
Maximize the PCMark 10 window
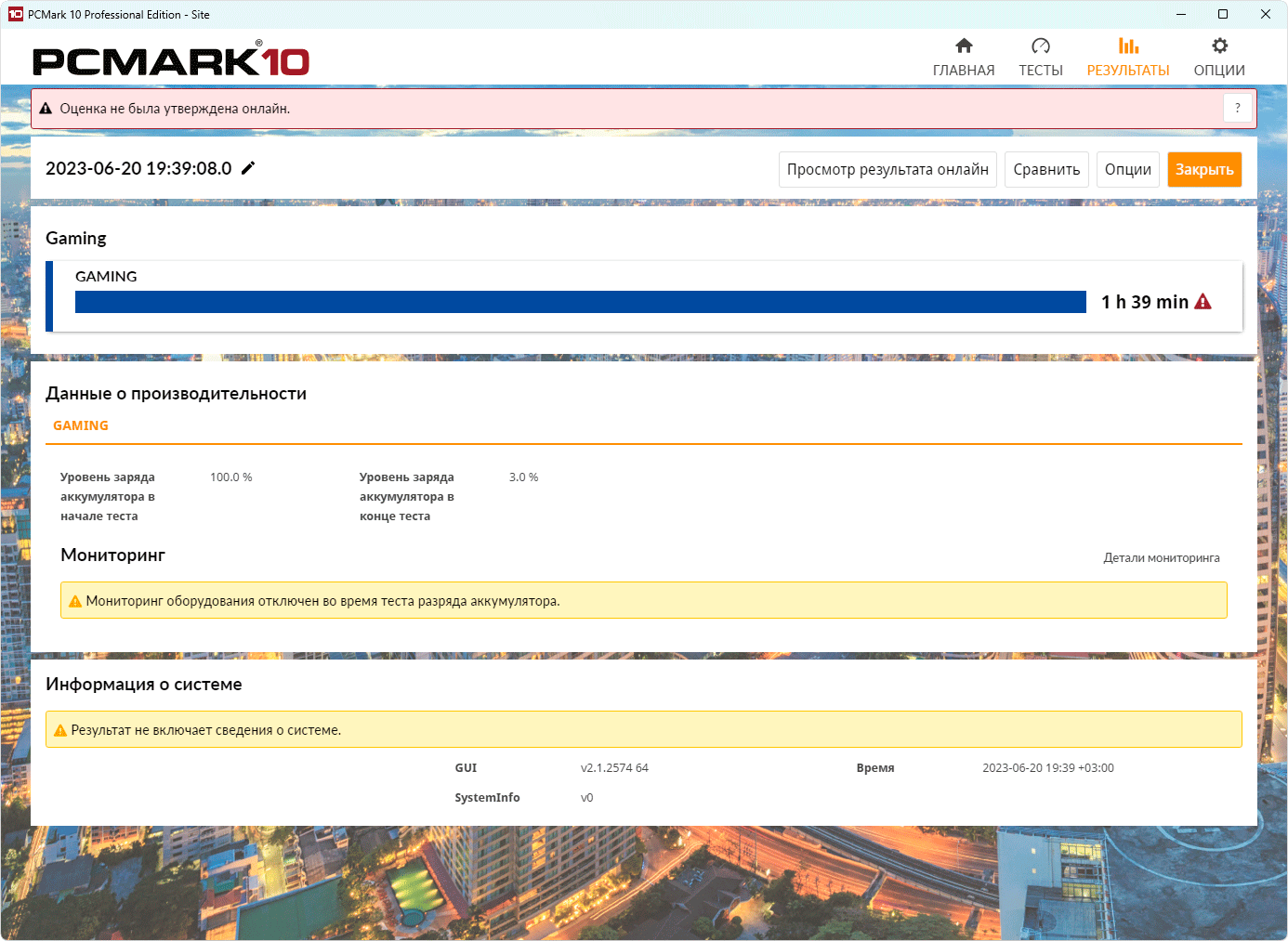(1223, 14)
